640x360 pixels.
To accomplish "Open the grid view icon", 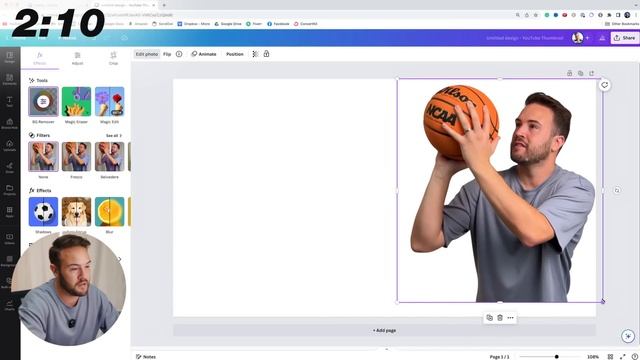I will (x=610, y=357).
